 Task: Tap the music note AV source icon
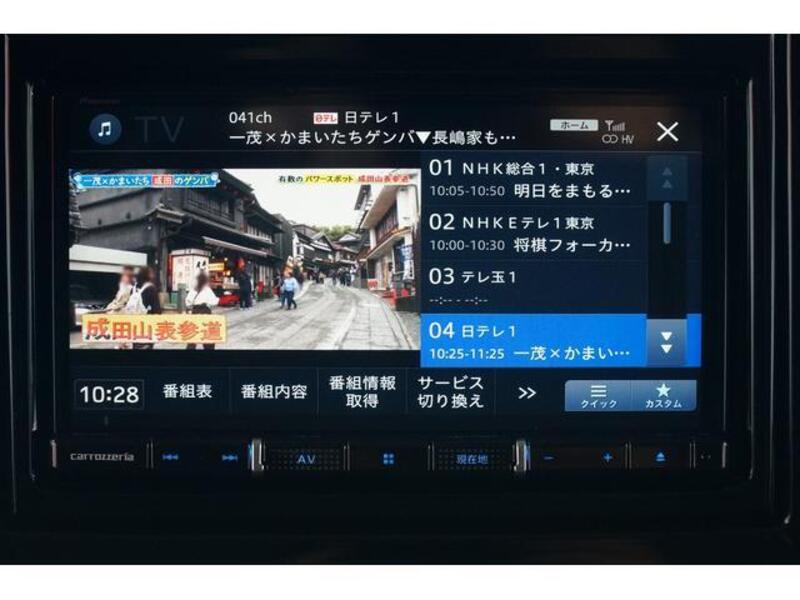[x=104, y=129]
